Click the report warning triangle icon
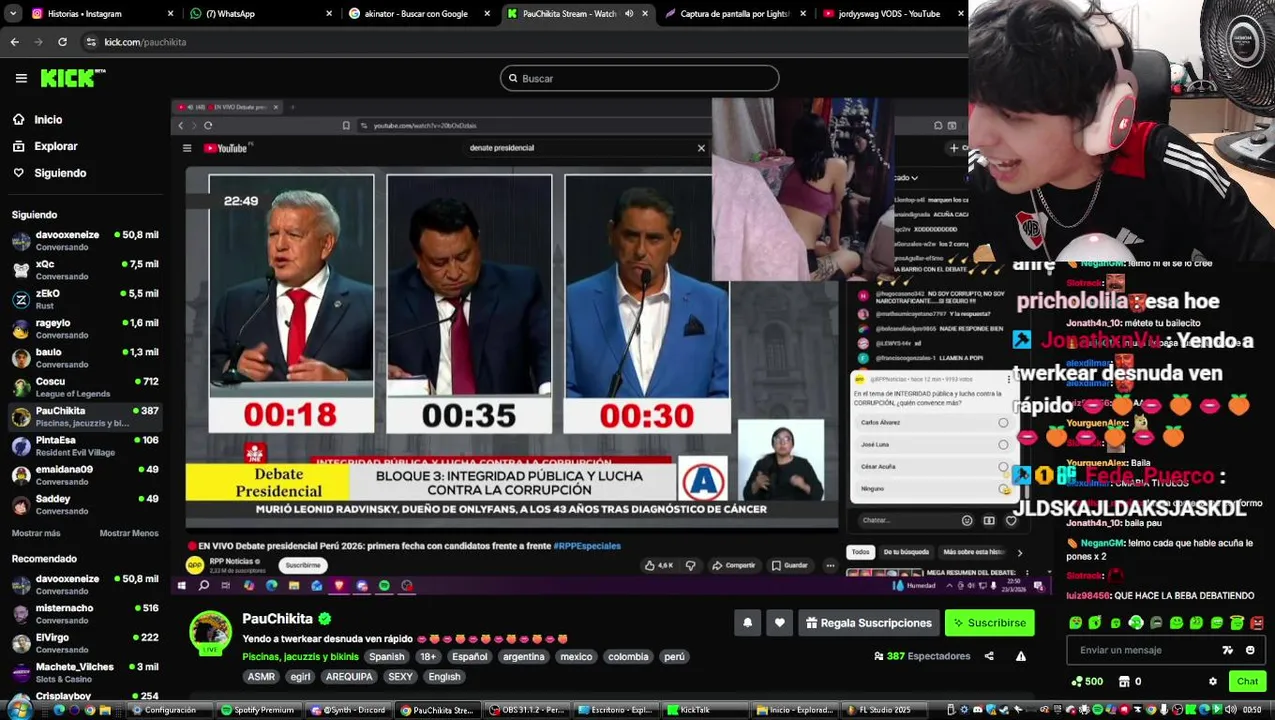Screen dimensions: 1275x720 1020,656
